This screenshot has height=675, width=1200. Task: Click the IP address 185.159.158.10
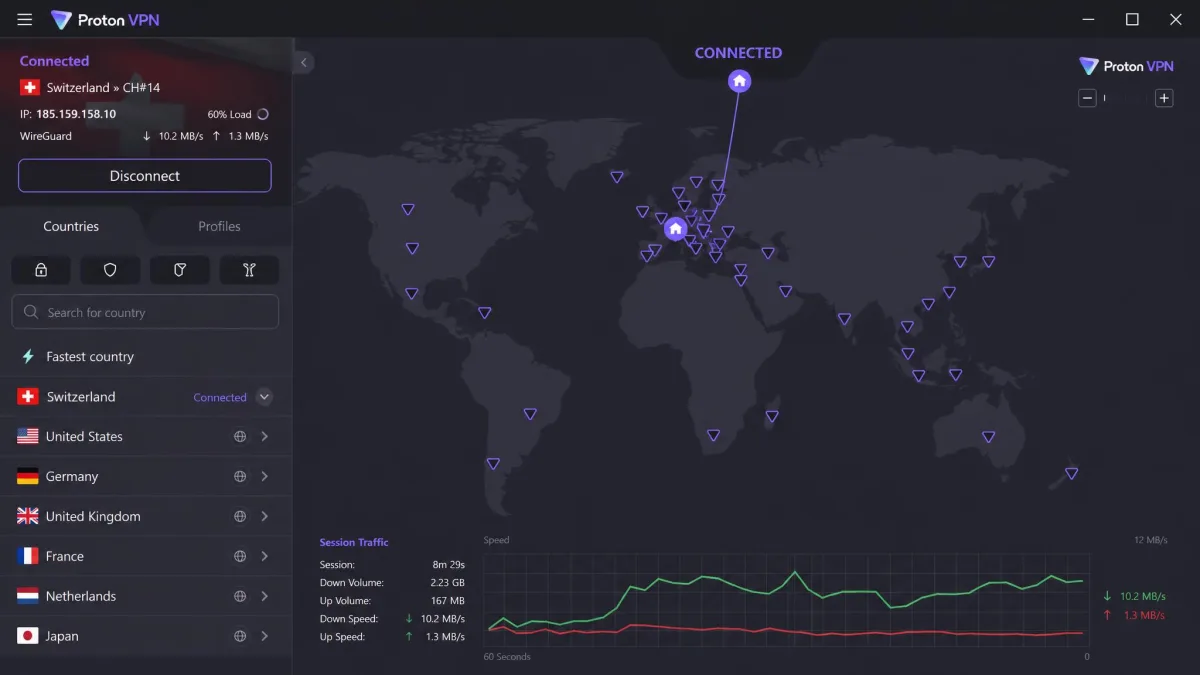click(76, 114)
